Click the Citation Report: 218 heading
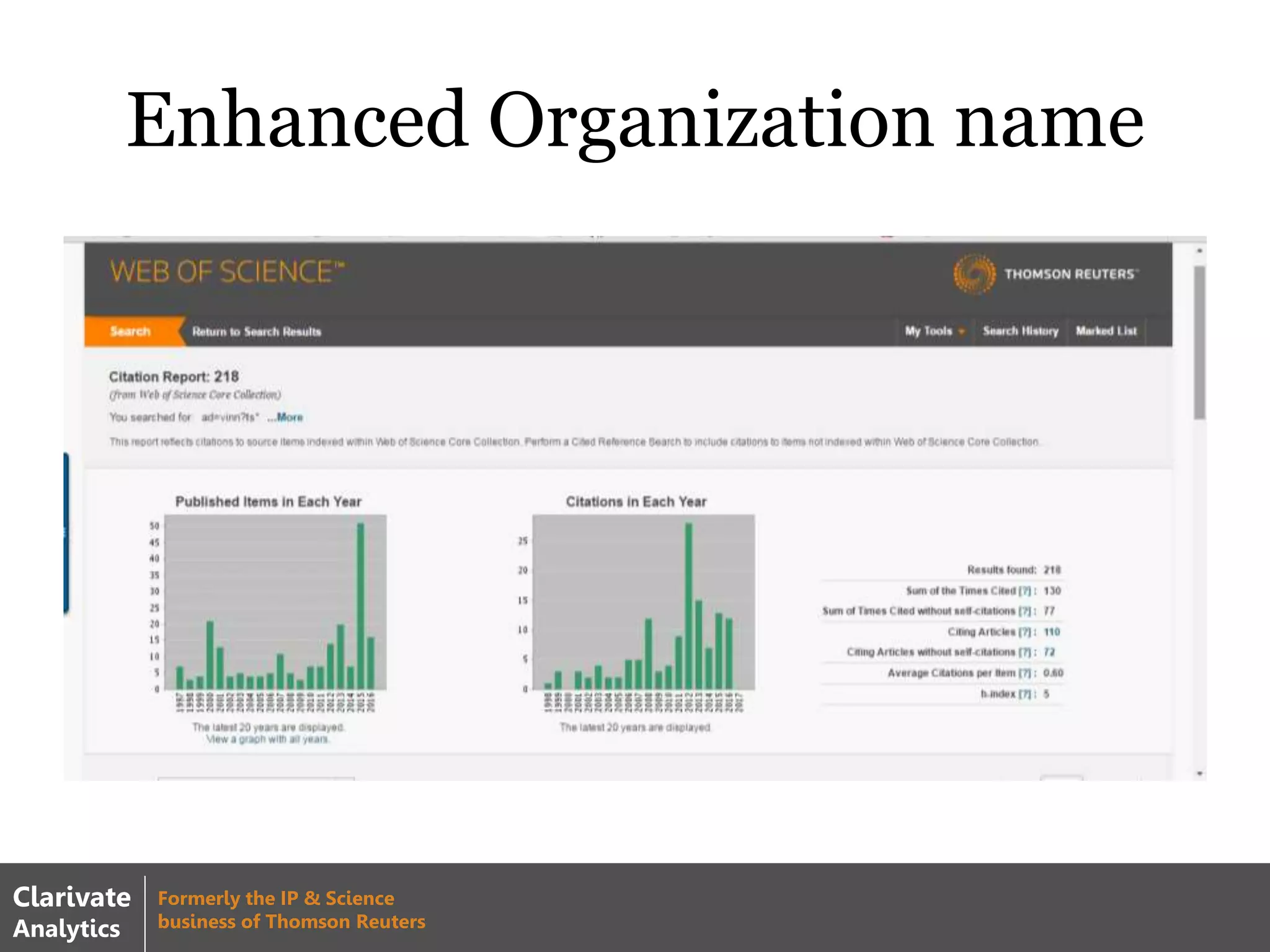Viewport: 1270px width, 952px height. point(174,377)
